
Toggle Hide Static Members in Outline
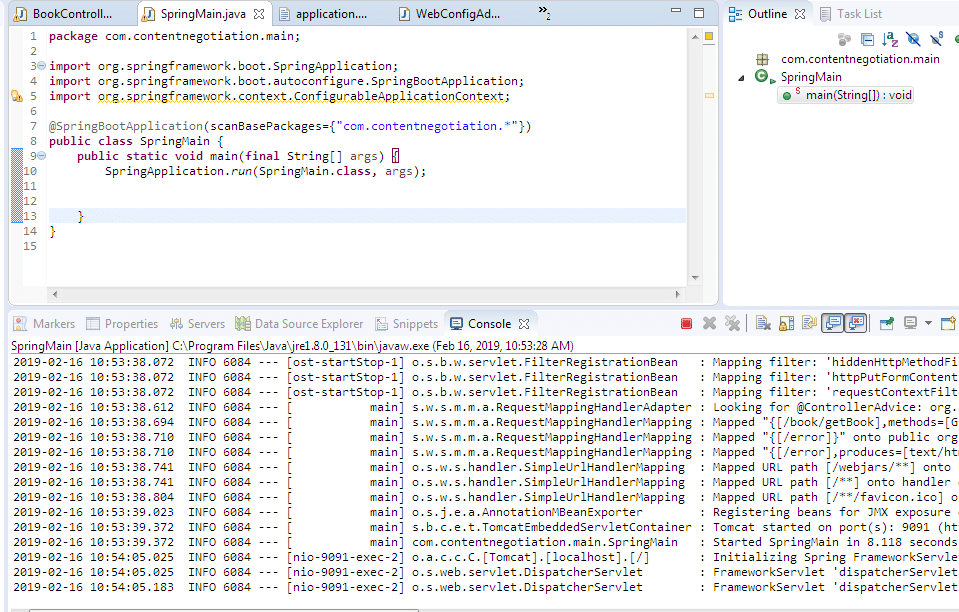pyautogui.click(x=936, y=40)
